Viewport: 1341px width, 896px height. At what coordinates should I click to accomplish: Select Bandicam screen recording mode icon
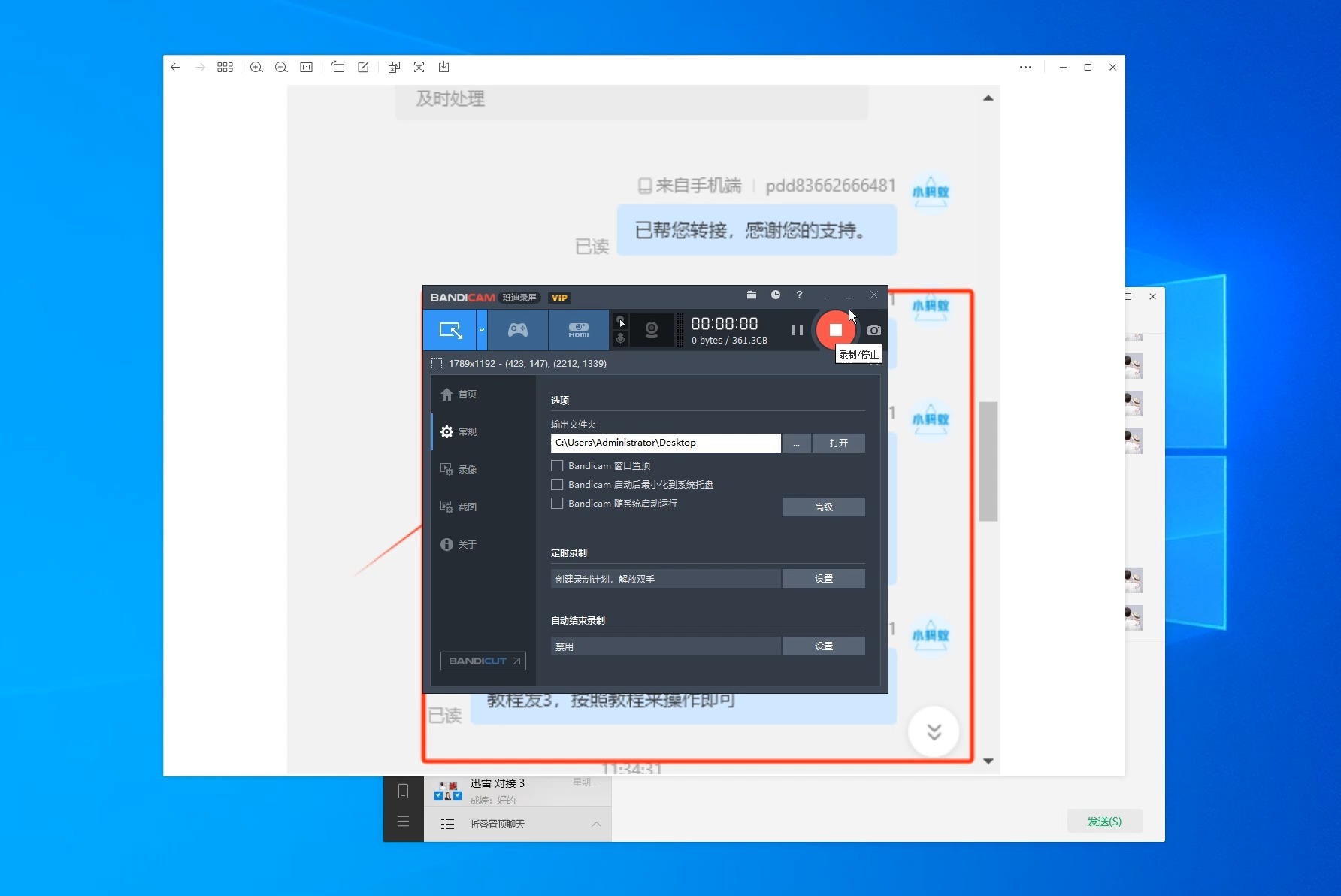point(450,330)
